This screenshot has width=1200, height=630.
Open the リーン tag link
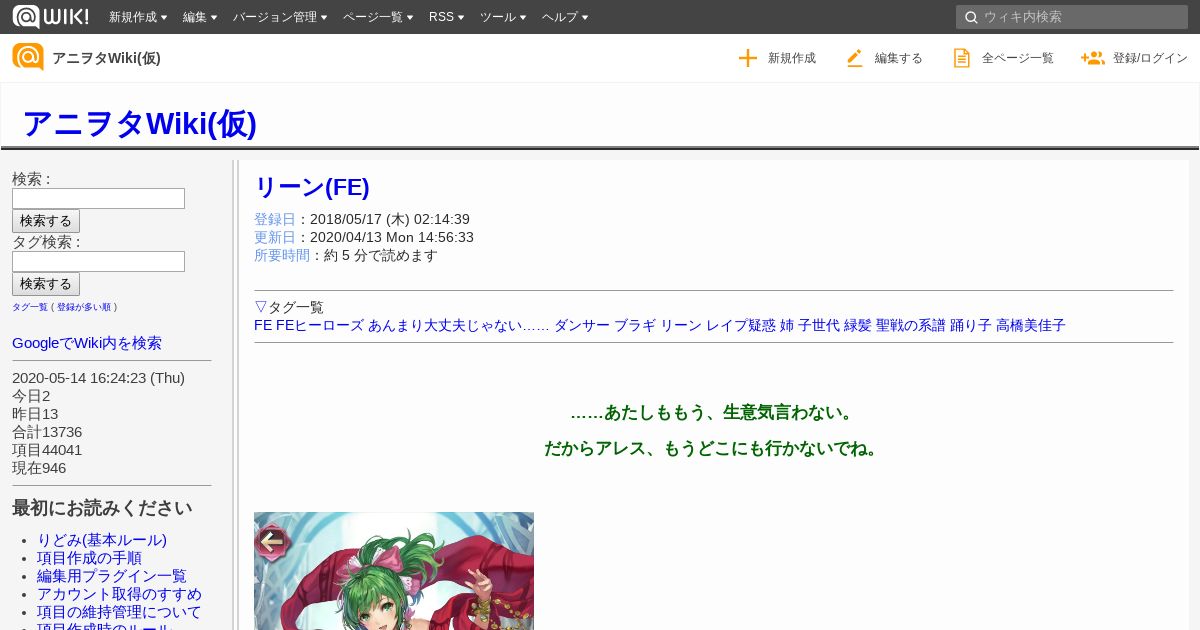681,325
